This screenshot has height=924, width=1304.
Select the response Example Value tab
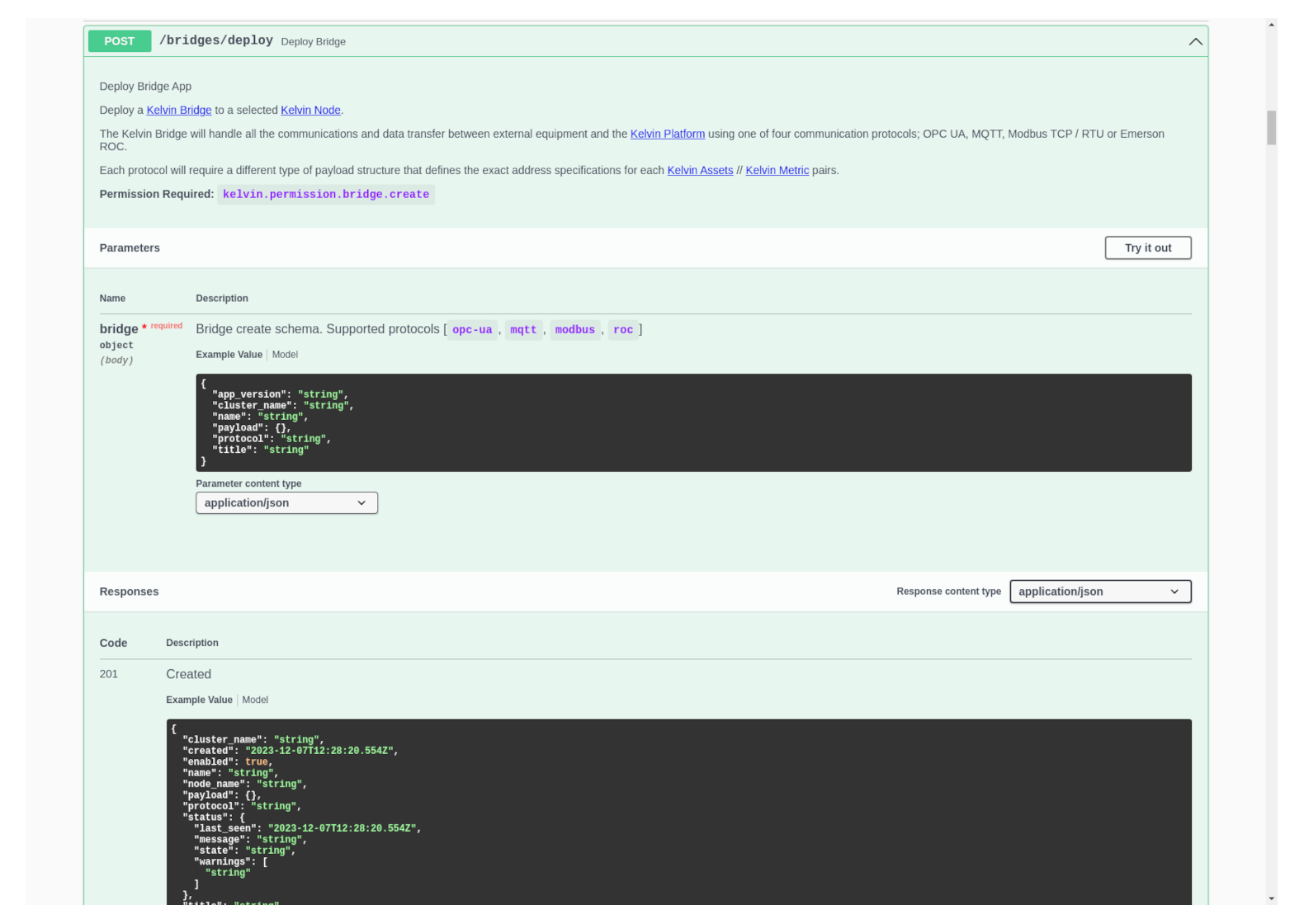pyautogui.click(x=199, y=700)
